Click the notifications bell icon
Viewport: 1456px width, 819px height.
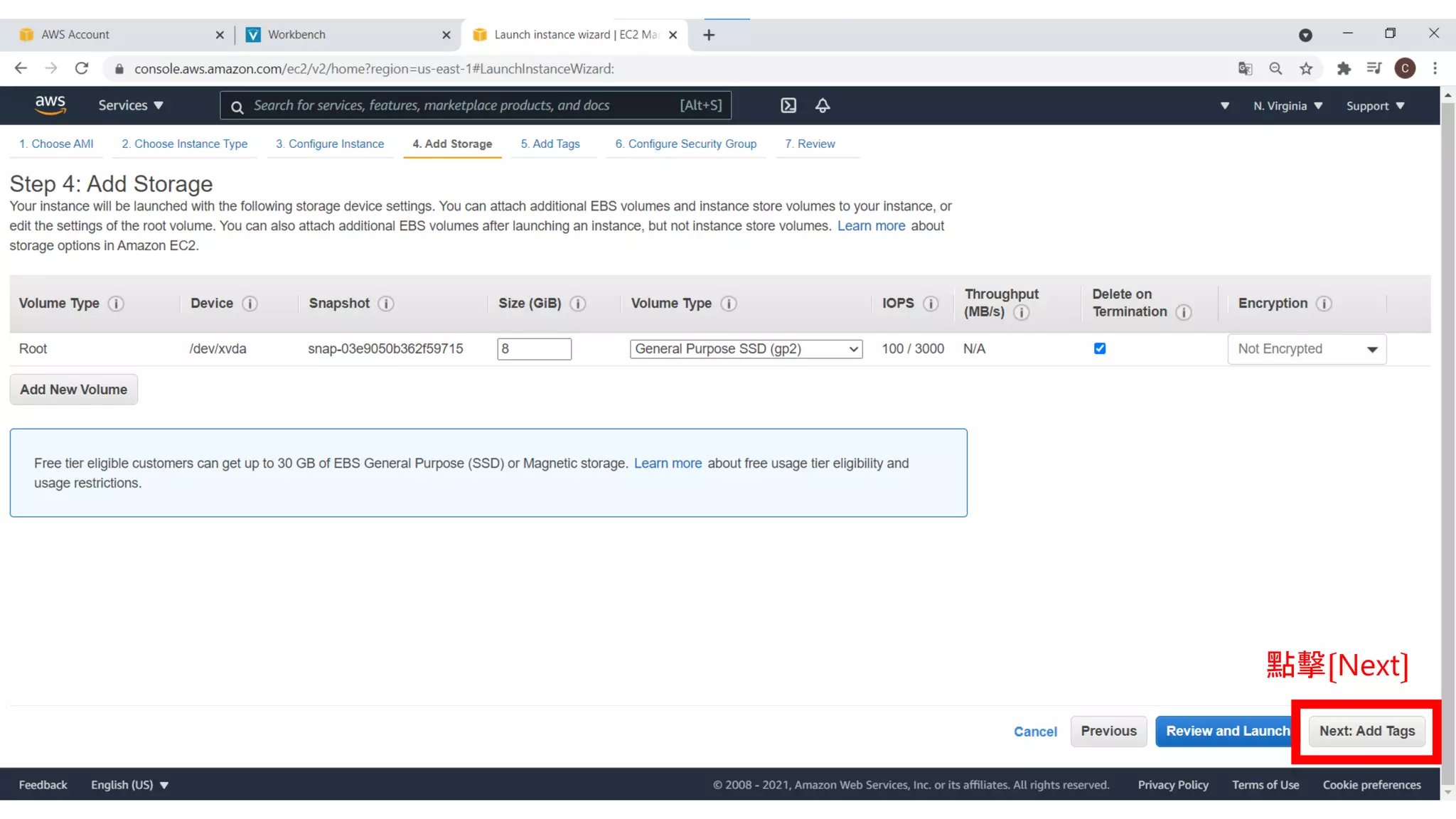[x=823, y=105]
